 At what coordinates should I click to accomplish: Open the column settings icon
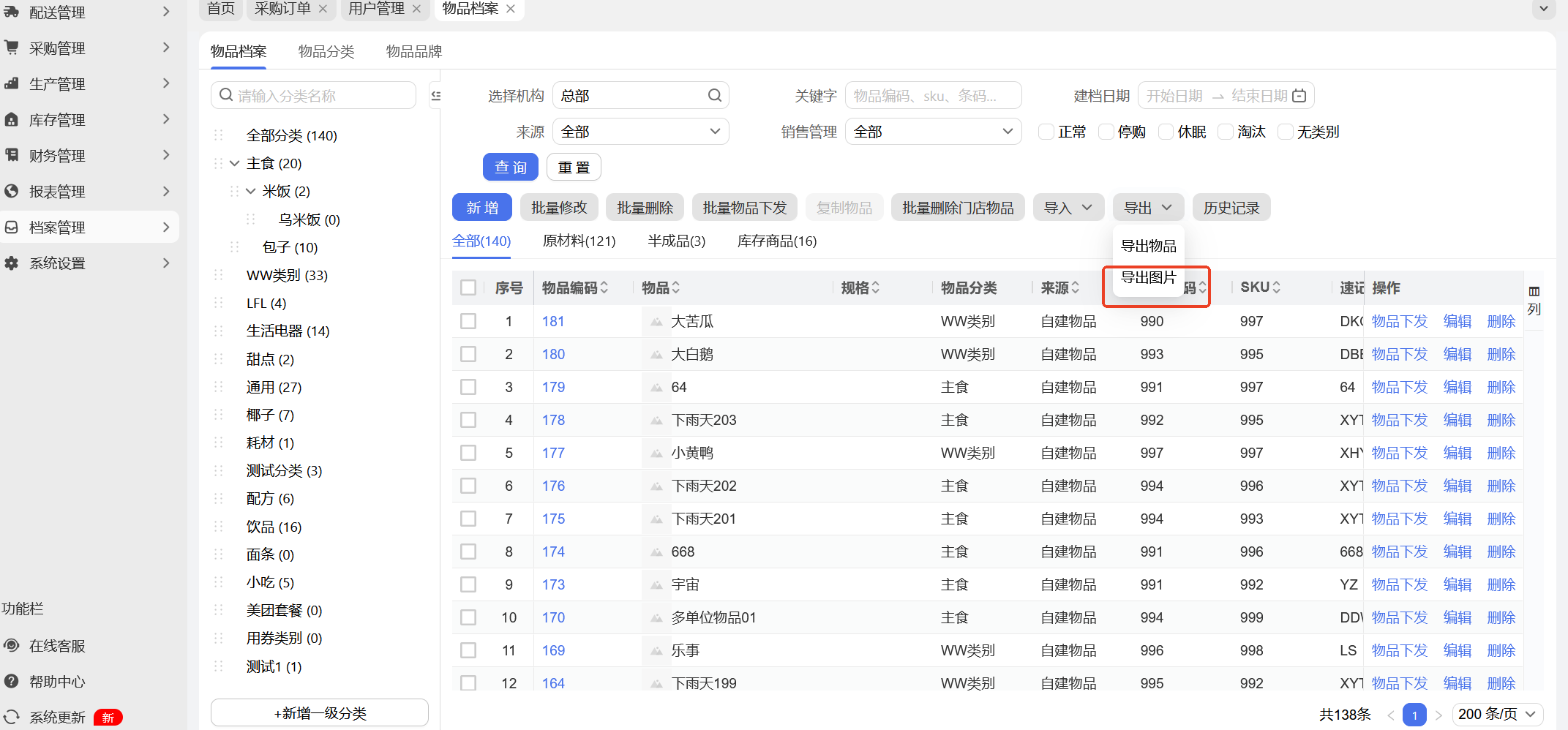[x=1534, y=292]
